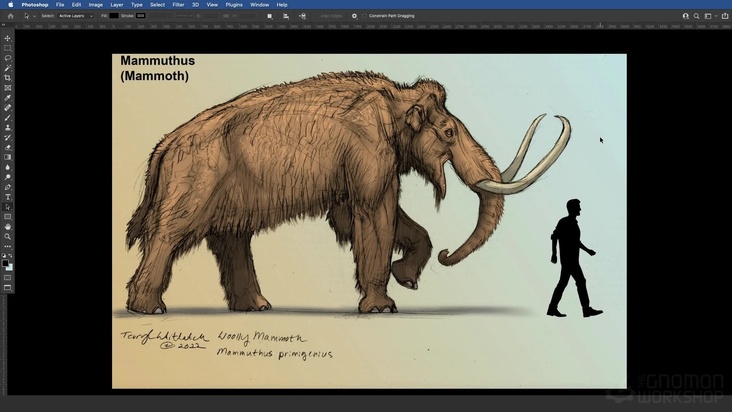732x412 pixels.
Task: Open the Layer menu
Action: [117, 5]
